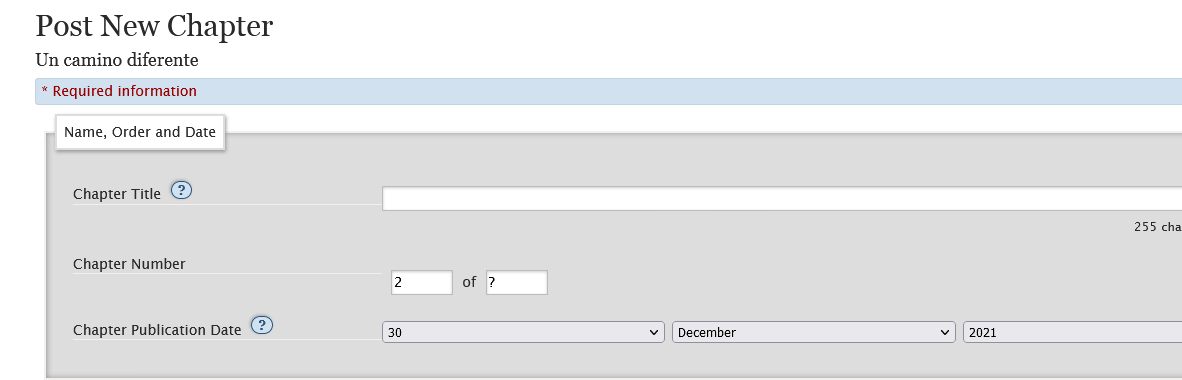Click the red asterisk in the required notice

coord(44,91)
